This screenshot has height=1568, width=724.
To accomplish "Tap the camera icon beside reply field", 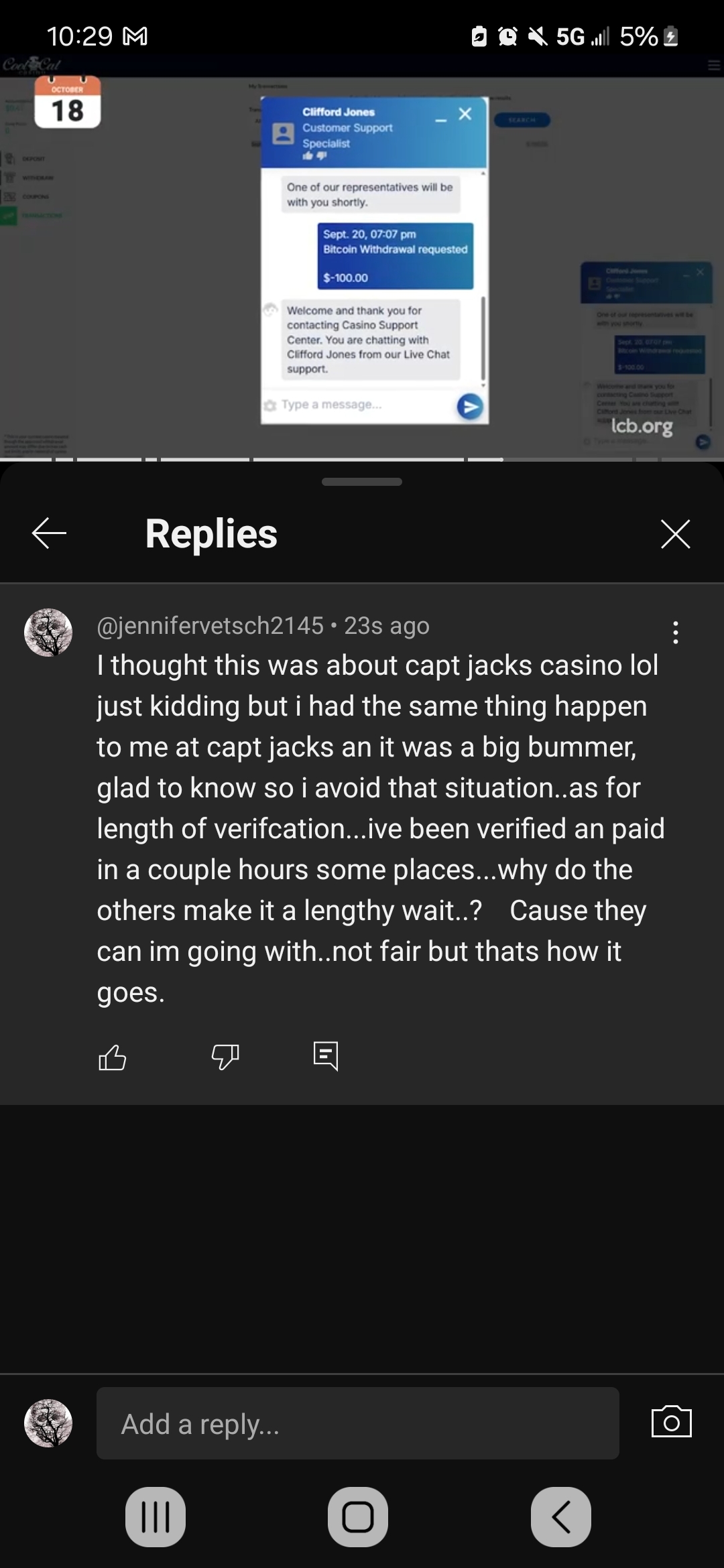I will pos(671,1422).
